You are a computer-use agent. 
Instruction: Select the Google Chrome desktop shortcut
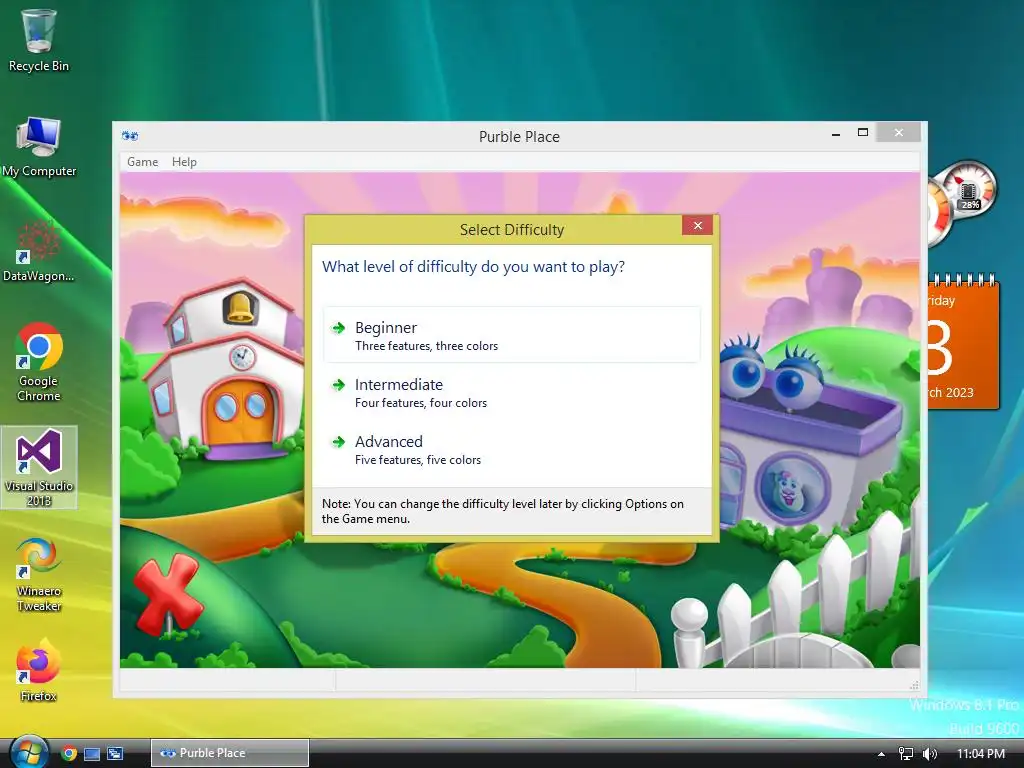(x=39, y=362)
